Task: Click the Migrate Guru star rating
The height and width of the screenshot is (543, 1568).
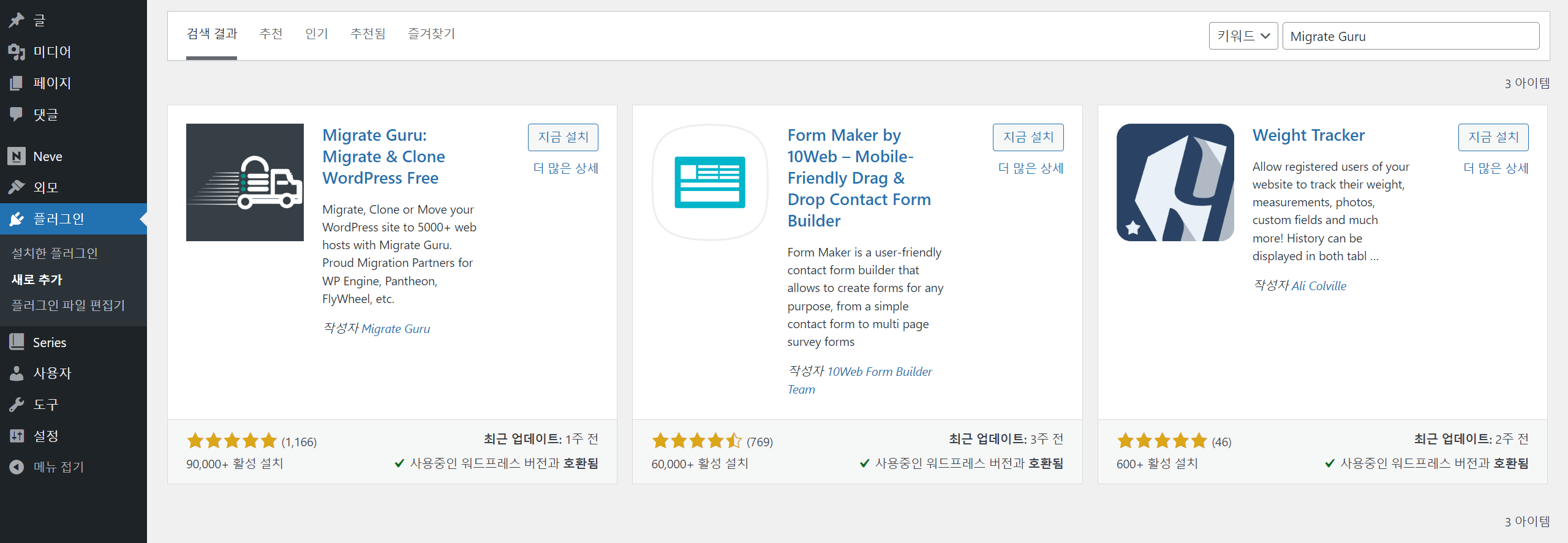Action: [x=232, y=441]
